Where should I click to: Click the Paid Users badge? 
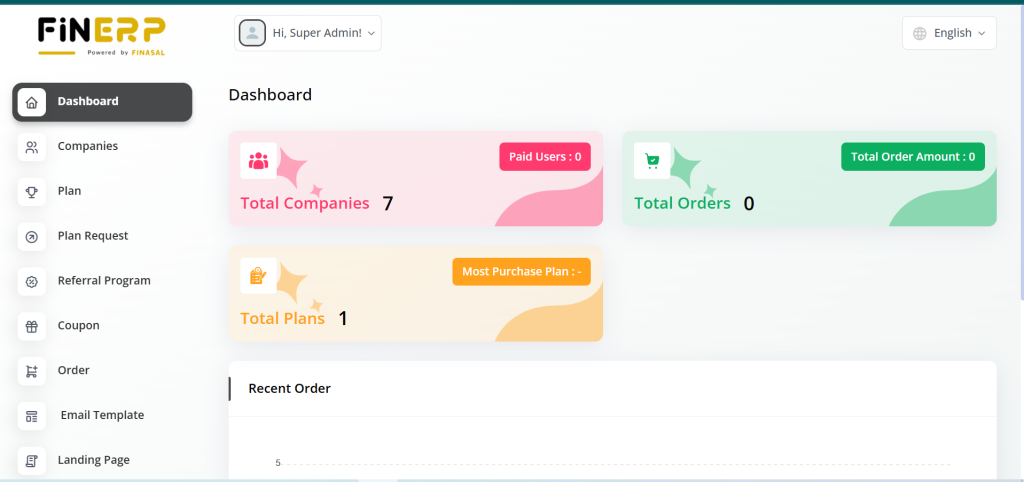click(x=545, y=157)
